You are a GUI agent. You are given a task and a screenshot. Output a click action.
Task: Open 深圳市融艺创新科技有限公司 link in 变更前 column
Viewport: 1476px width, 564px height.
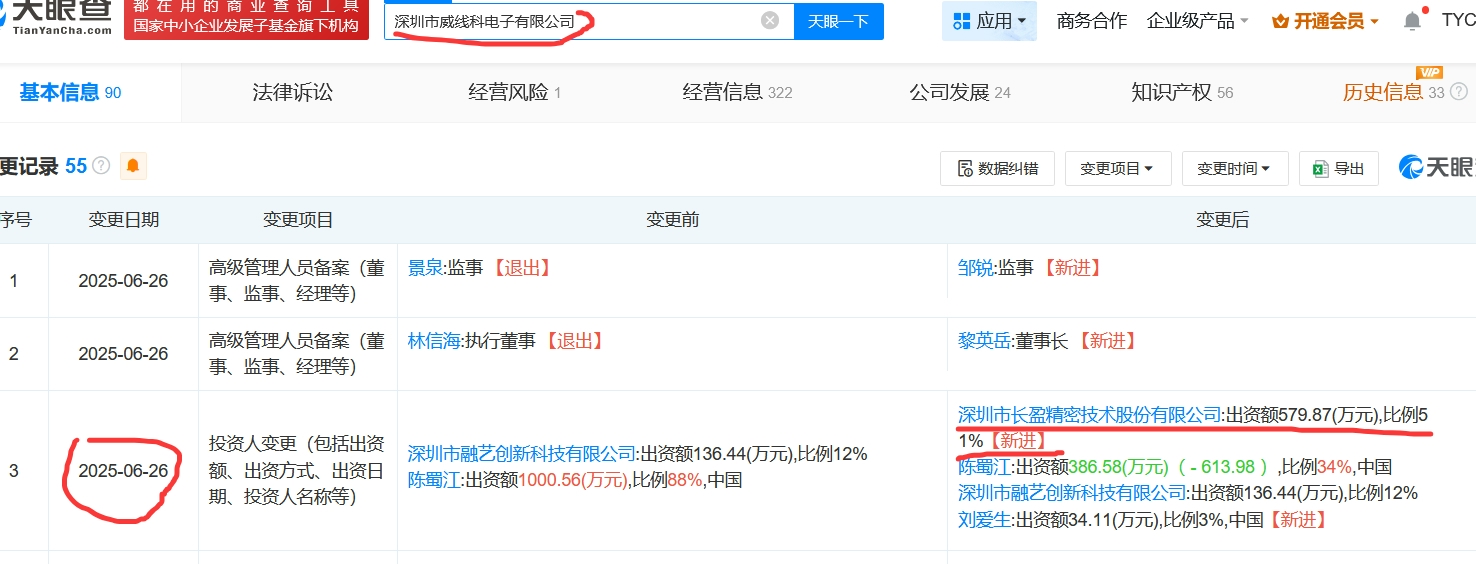click(522, 453)
